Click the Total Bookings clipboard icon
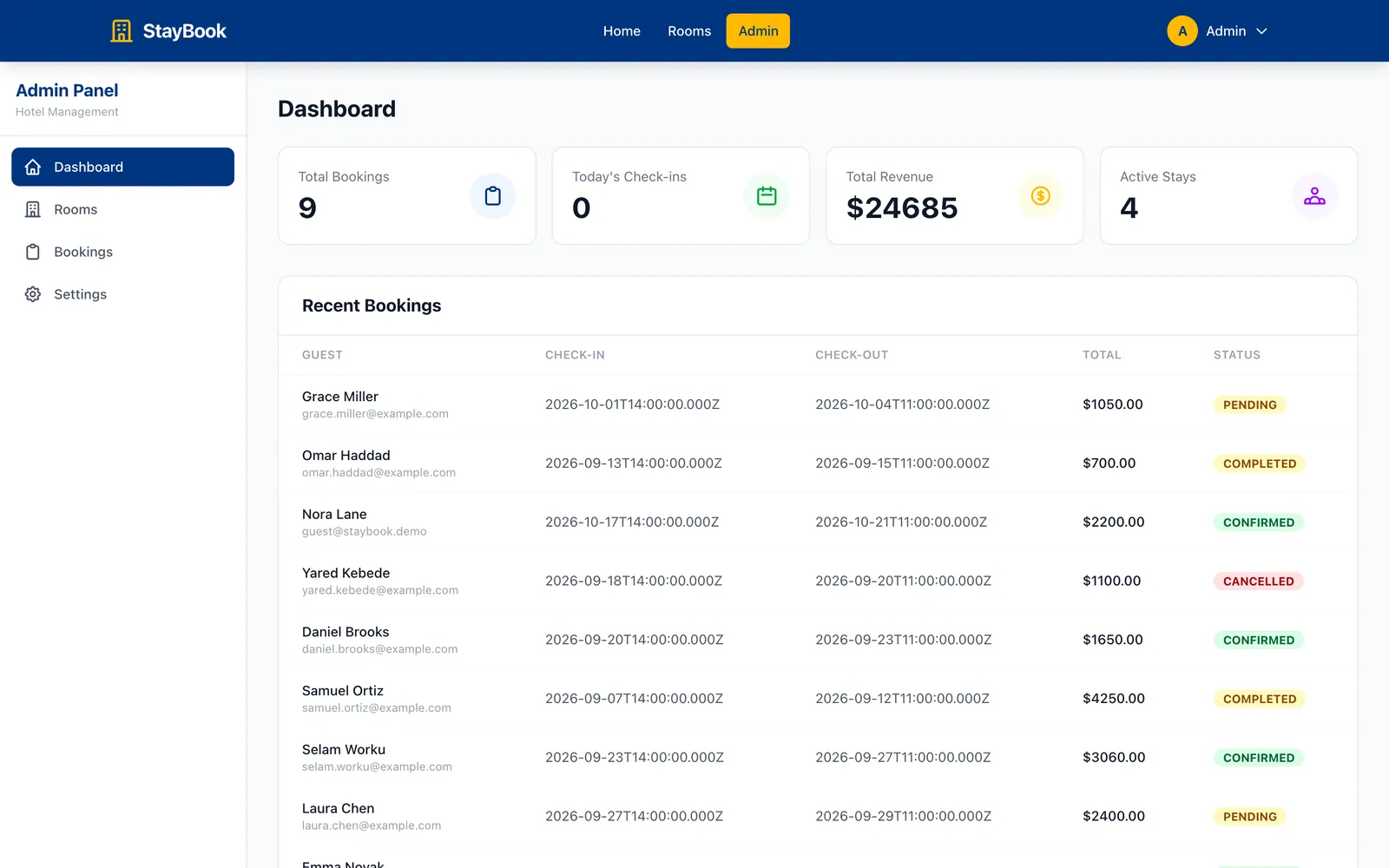 point(493,196)
